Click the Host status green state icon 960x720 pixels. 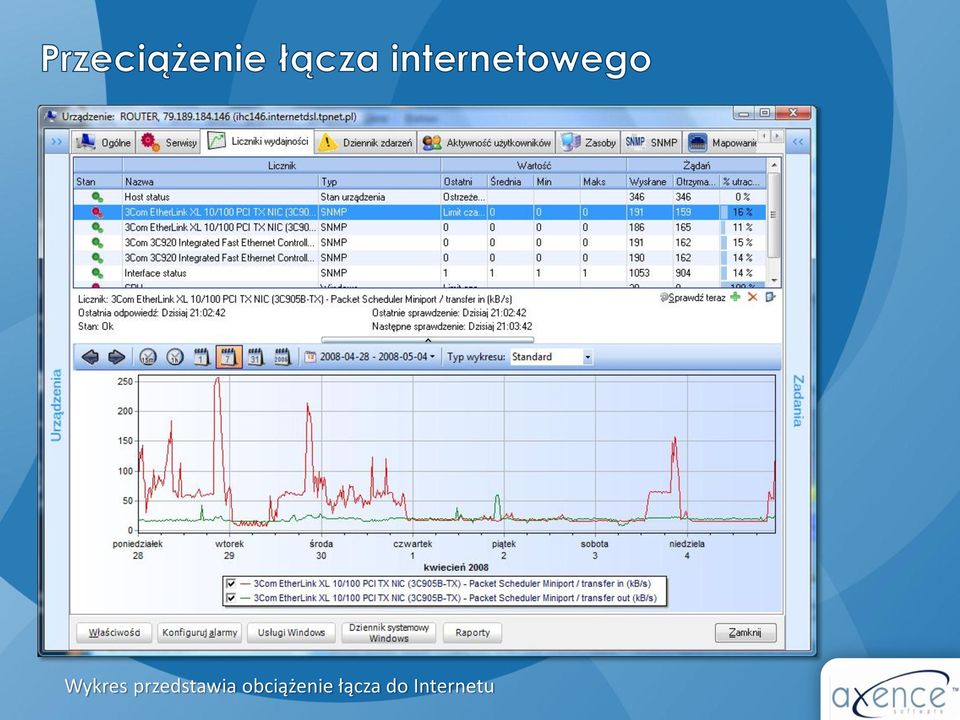coord(97,197)
